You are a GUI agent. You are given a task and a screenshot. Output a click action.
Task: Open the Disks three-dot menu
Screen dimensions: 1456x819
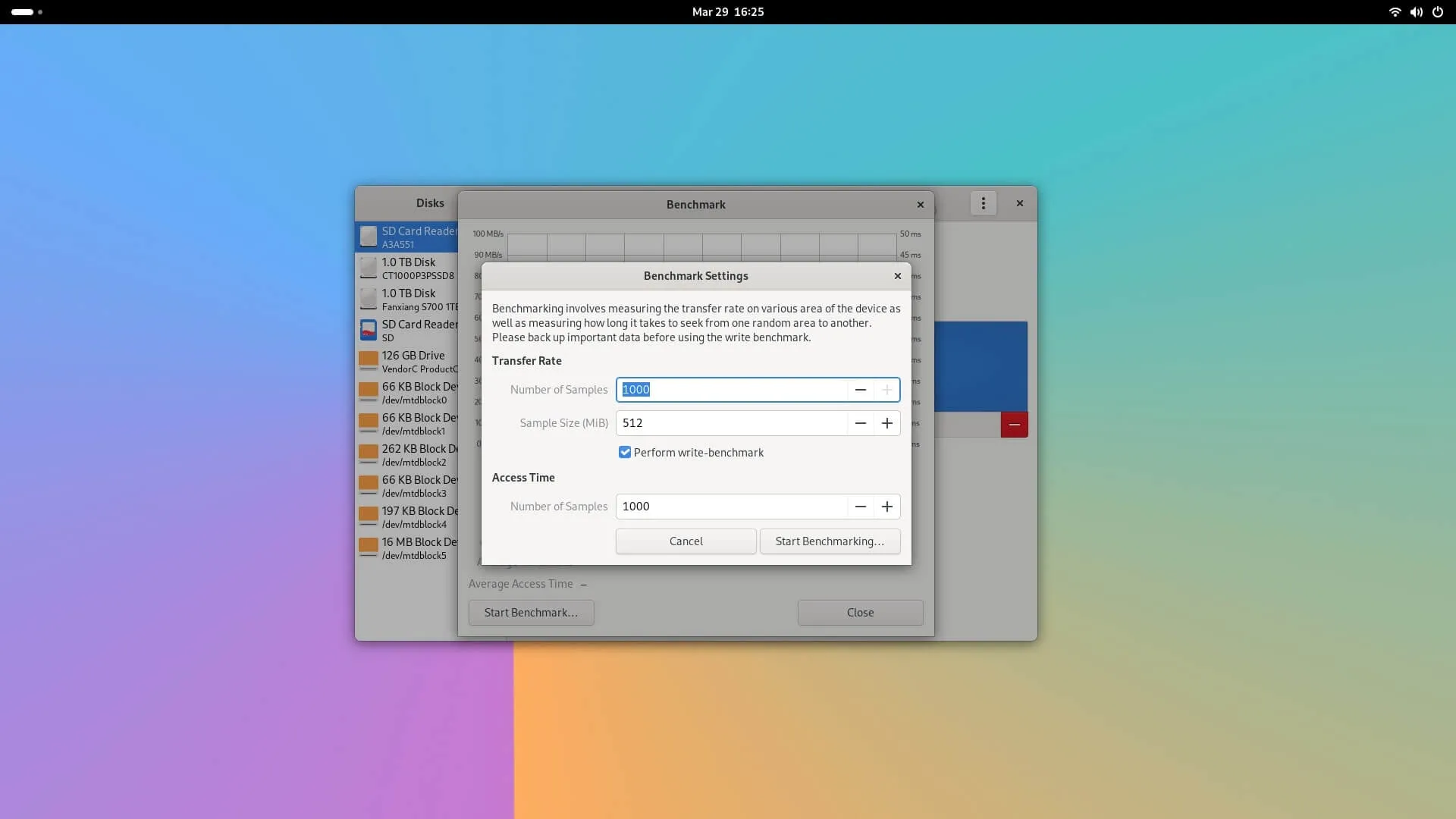click(983, 203)
